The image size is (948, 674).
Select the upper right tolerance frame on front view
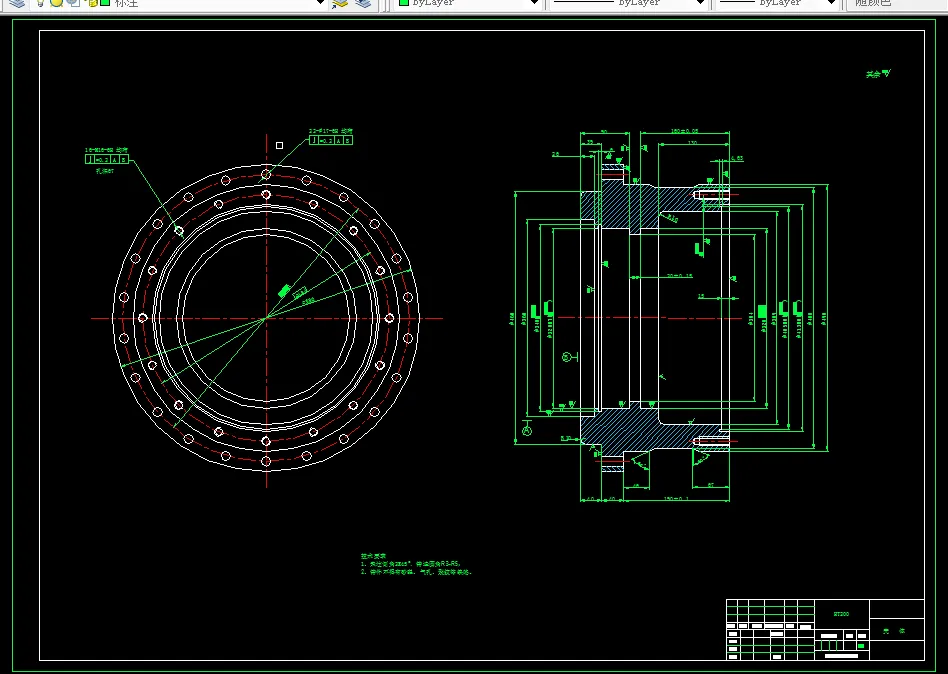point(331,140)
